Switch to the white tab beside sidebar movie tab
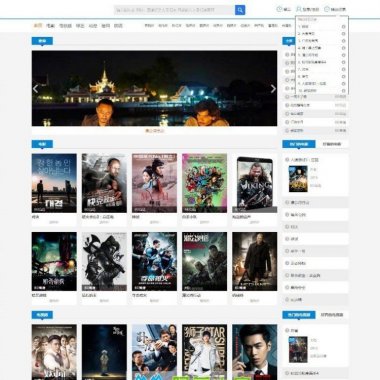This screenshot has width=380, height=380. coord(332,144)
